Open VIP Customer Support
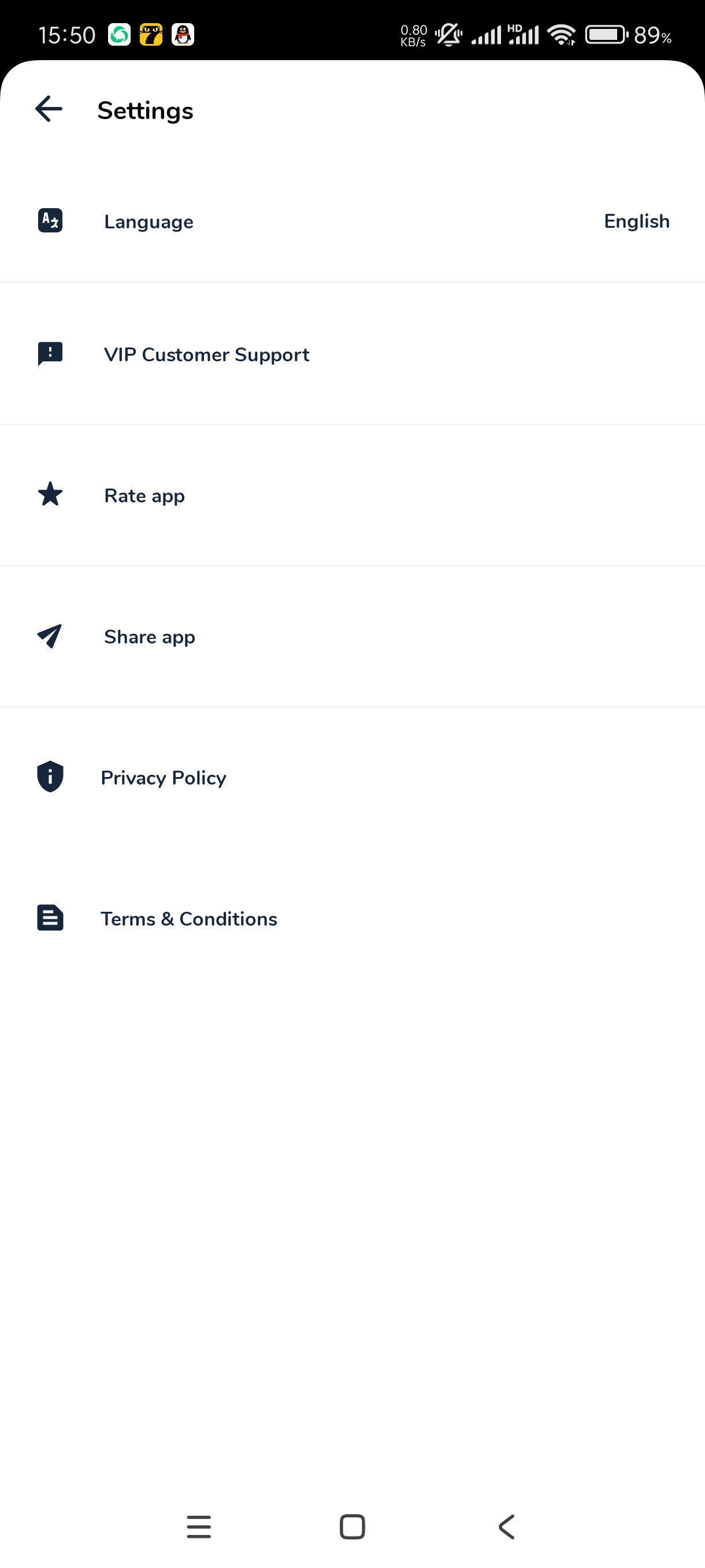 pos(352,354)
